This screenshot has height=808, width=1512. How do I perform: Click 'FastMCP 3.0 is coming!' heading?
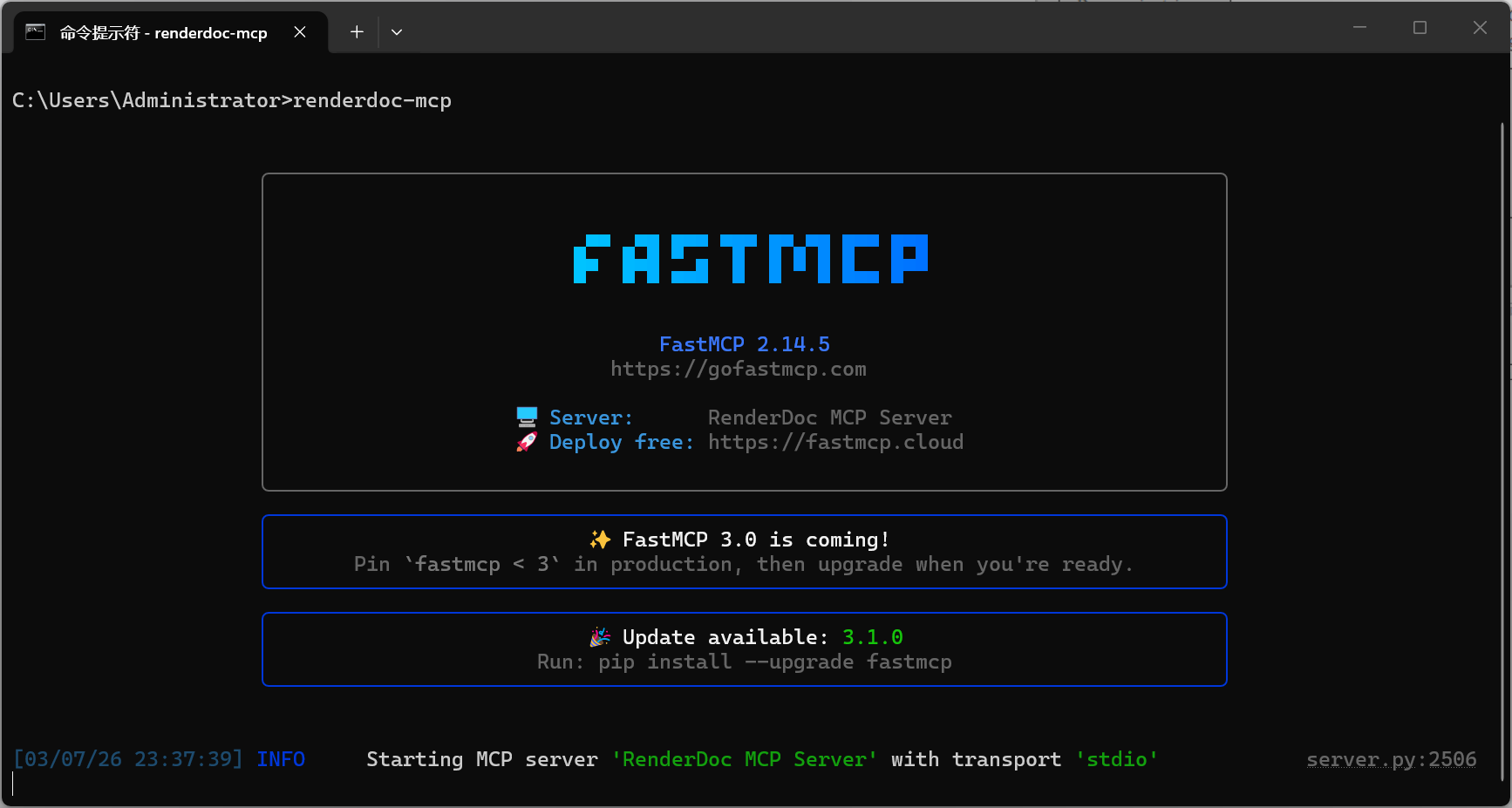pos(756,540)
